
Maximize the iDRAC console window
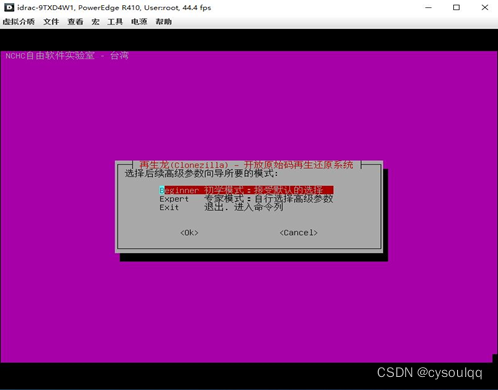(456, 7)
